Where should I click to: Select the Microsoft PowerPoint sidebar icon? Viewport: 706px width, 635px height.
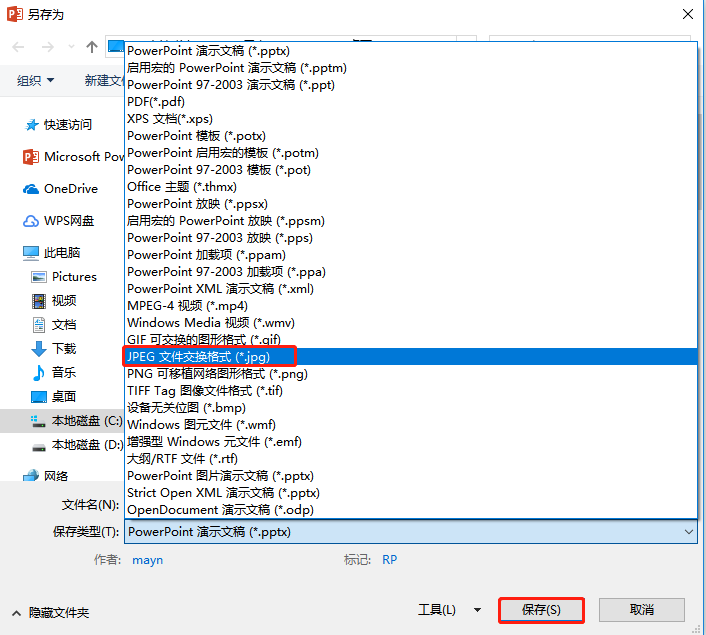(31, 157)
